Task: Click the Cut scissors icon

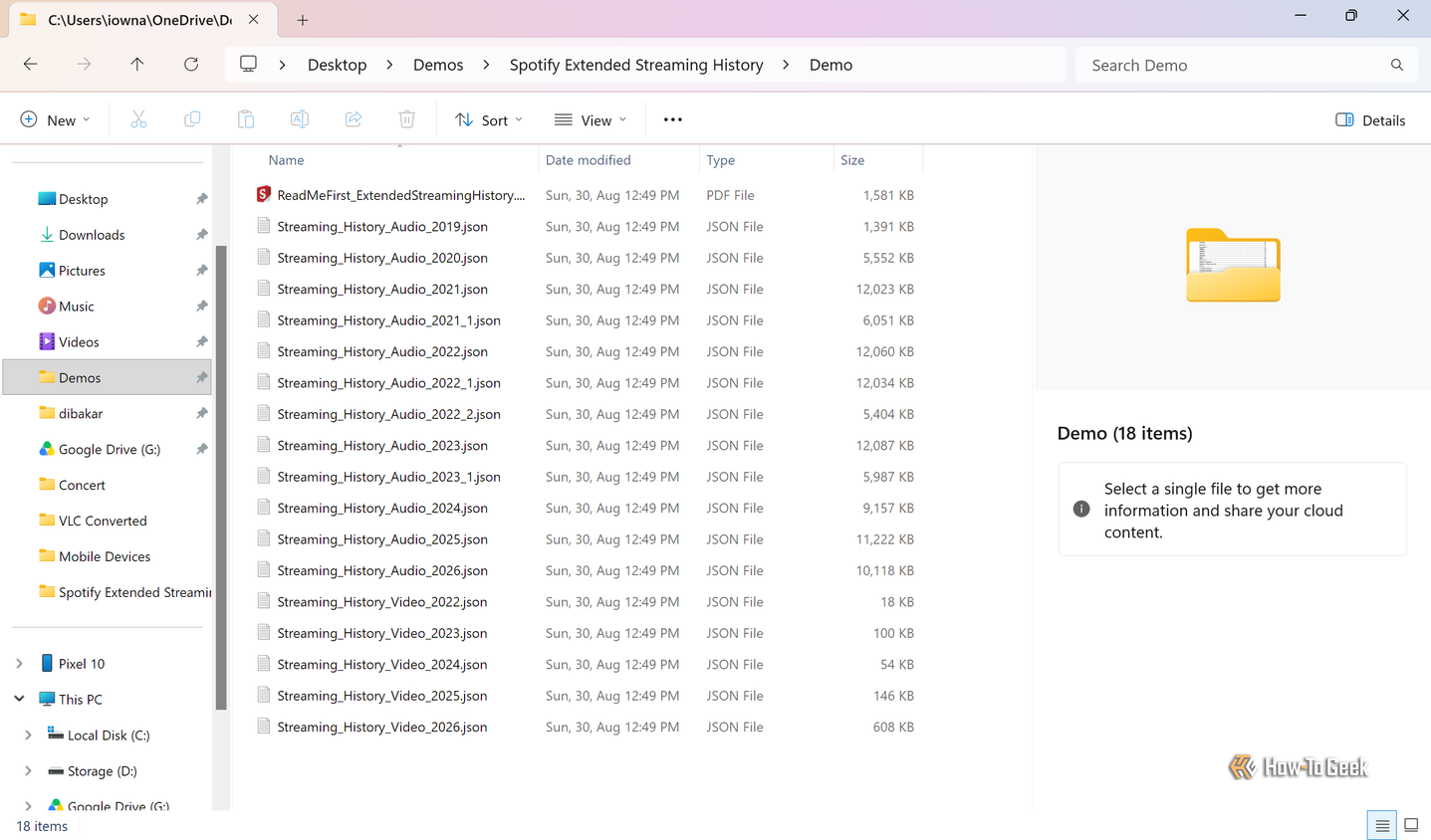Action: tap(138, 119)
